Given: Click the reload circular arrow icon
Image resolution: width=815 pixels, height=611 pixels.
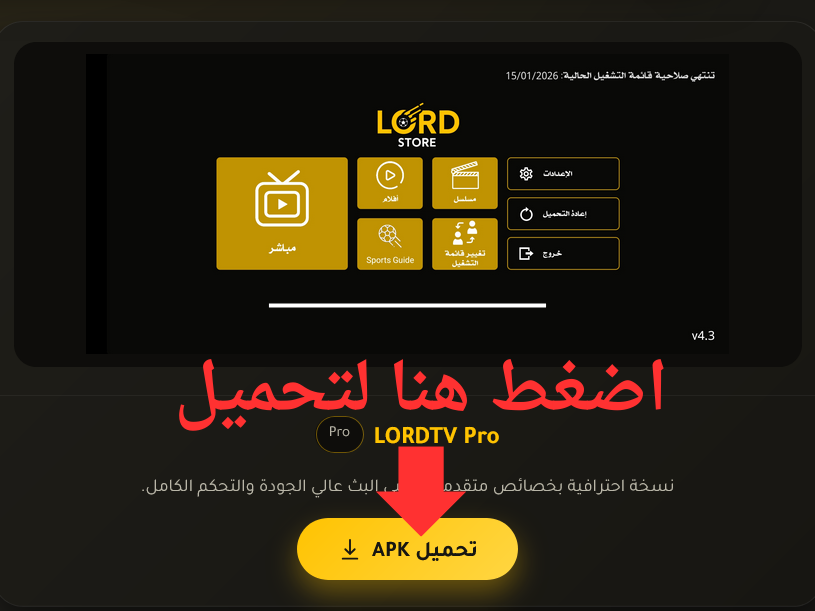Looking at the screenshot, I should [526, 214].
